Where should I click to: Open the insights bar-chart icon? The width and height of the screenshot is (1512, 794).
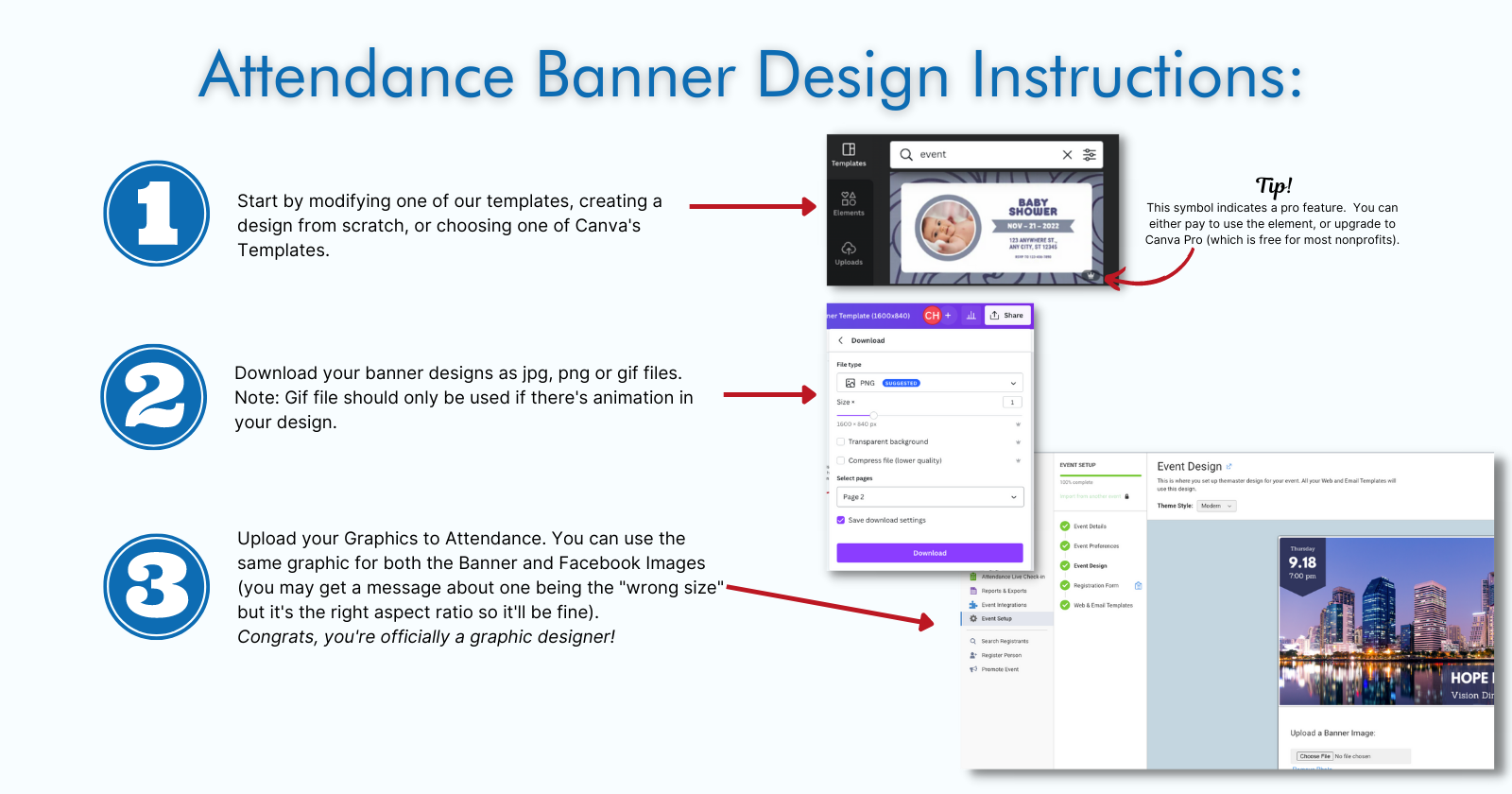pyautogui.click(x=971, y=316)
